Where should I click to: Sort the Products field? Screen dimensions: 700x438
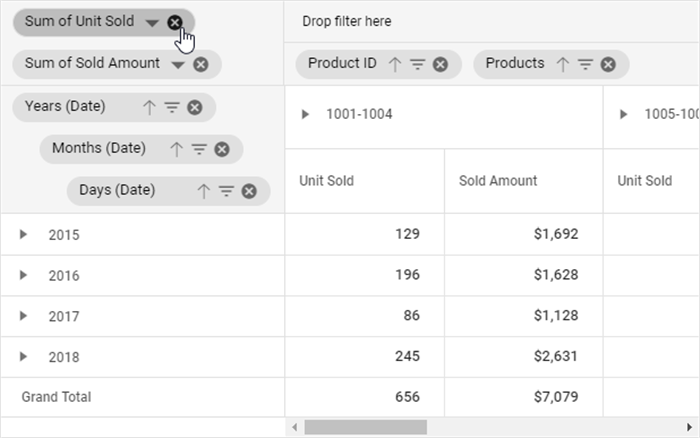[x=562, y=64]
